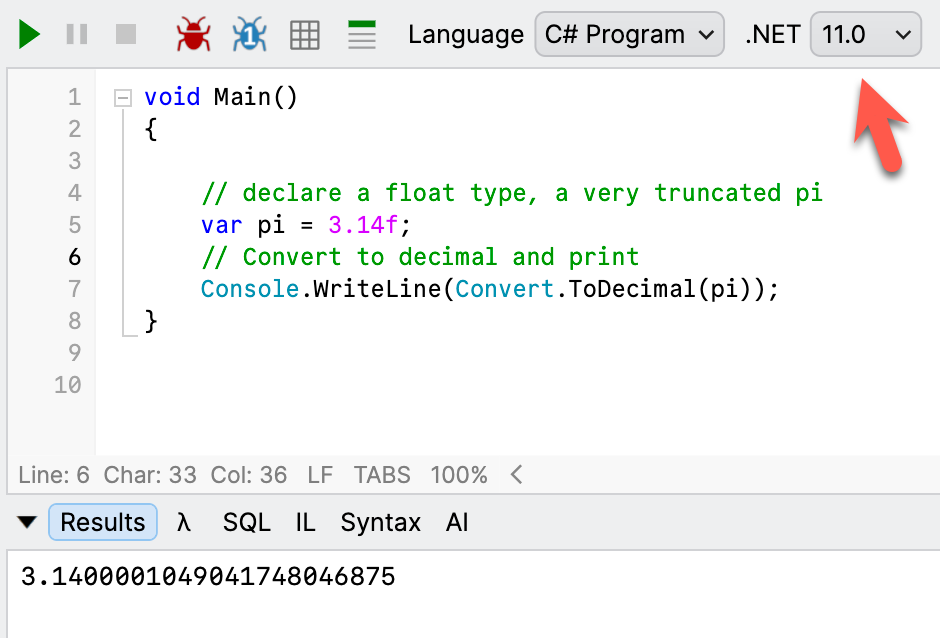Click the blue bug single-step debug icon
Screen dimensions: 940x638
pyautogui.click(x=249, y=34)
